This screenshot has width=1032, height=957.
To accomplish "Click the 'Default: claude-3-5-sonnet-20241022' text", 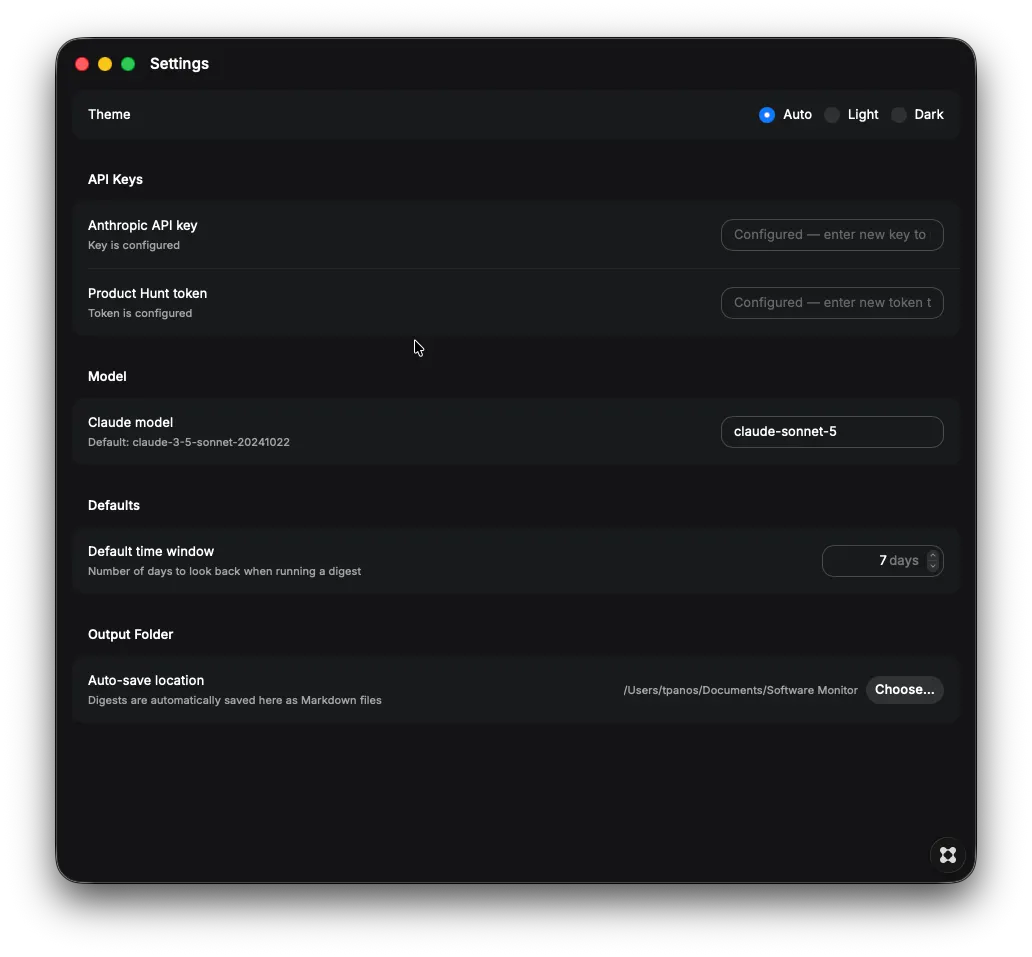I will [189, 442].
